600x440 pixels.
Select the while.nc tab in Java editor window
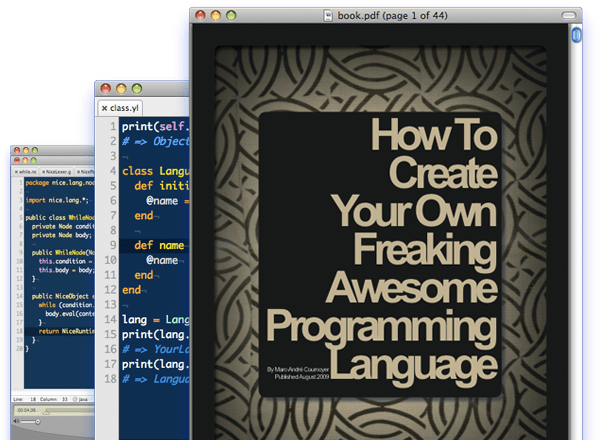[x=25, y=172]
